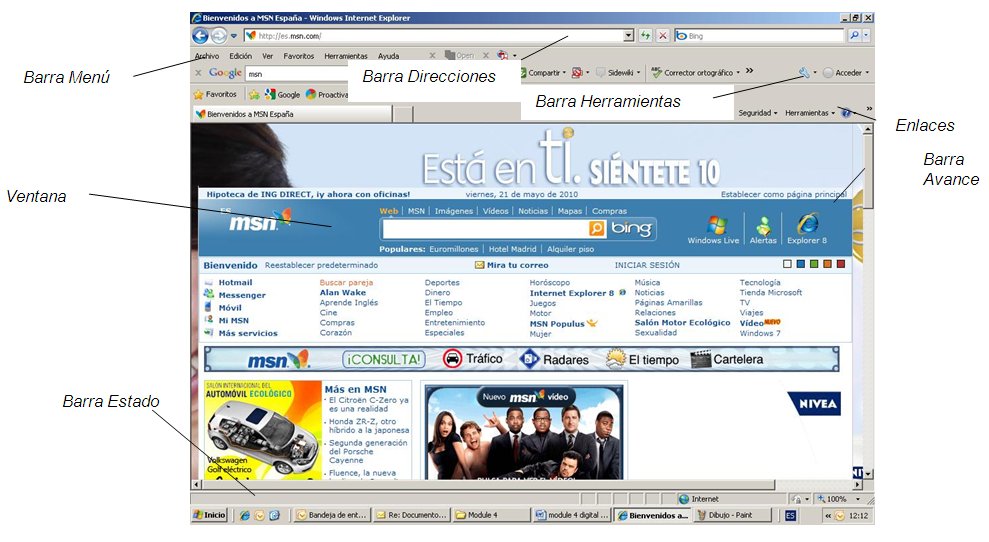Click the Tráfico icon in consulta banner

tap(452, 359)
